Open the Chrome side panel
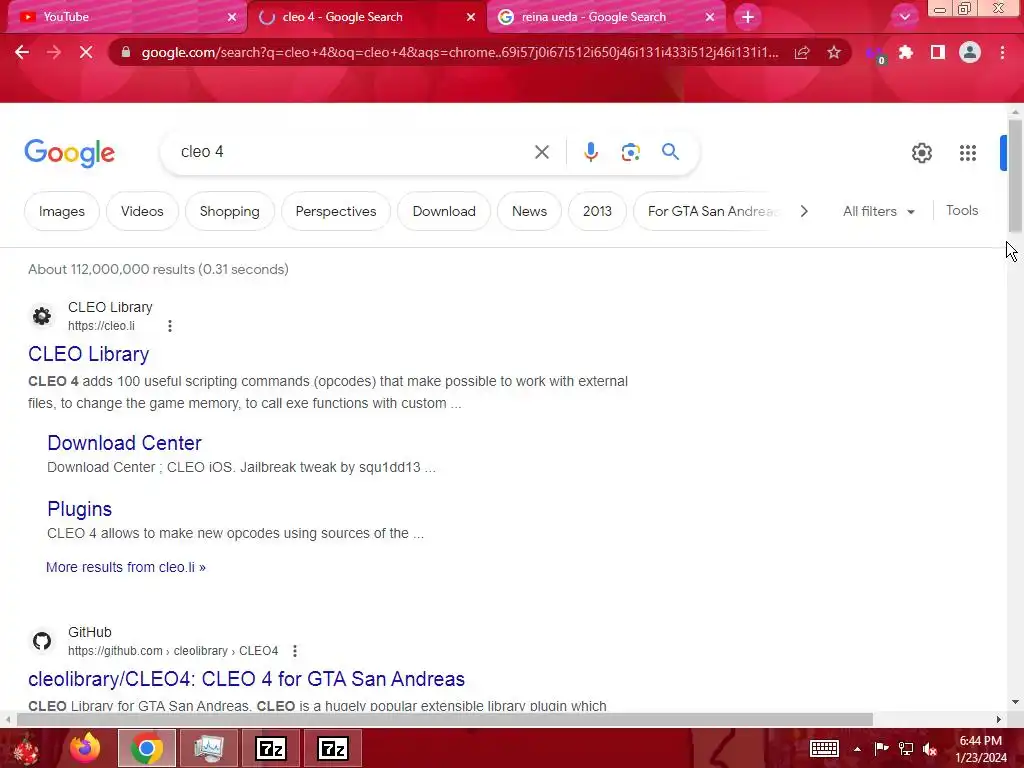 point(938,52)
